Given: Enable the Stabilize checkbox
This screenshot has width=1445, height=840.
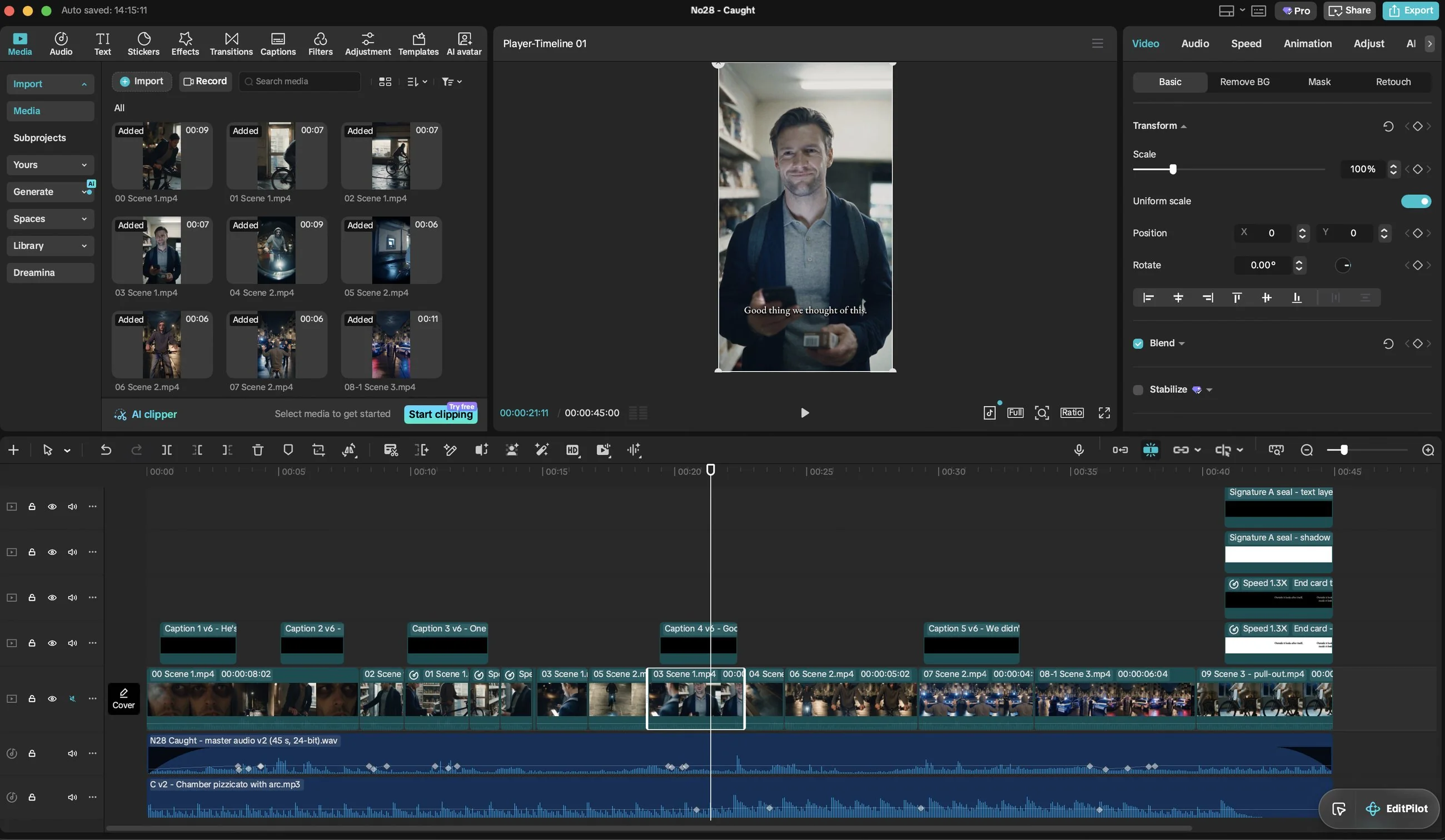Looking at the screenshot, I should pos(1138,390).
